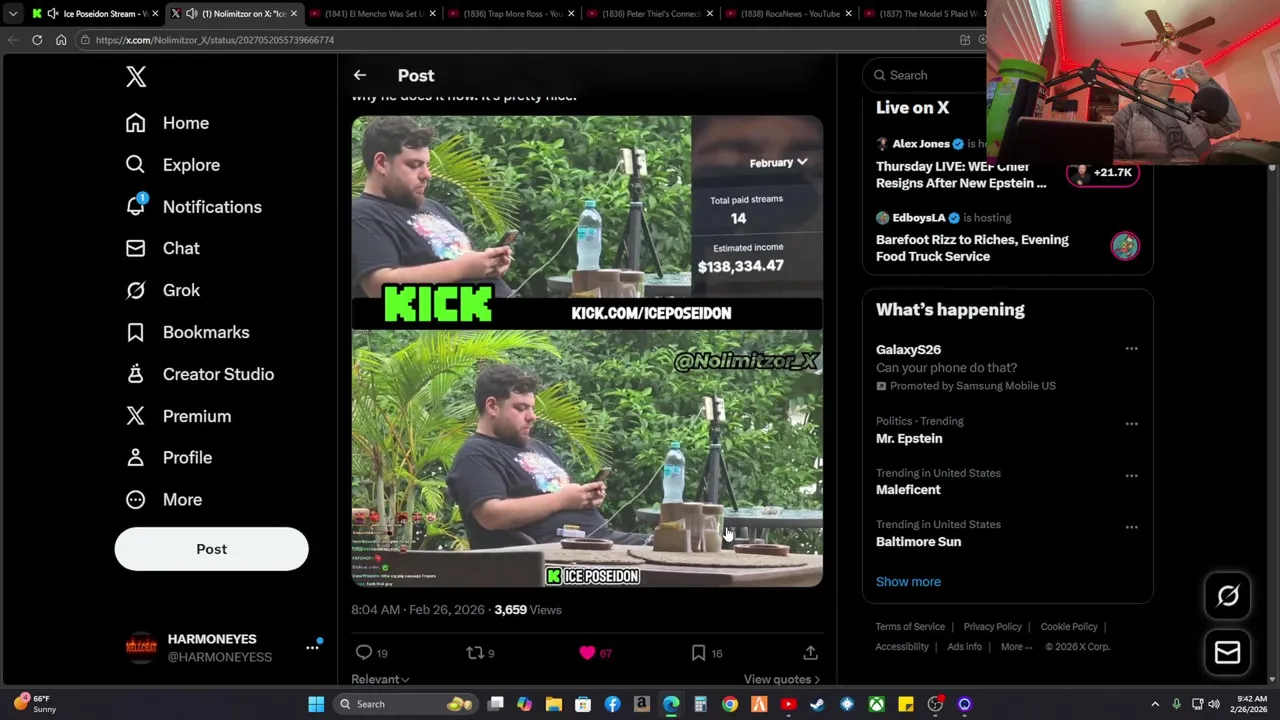
Task: Switch to RocaNews YouTube tab
Action: (787, 14)
